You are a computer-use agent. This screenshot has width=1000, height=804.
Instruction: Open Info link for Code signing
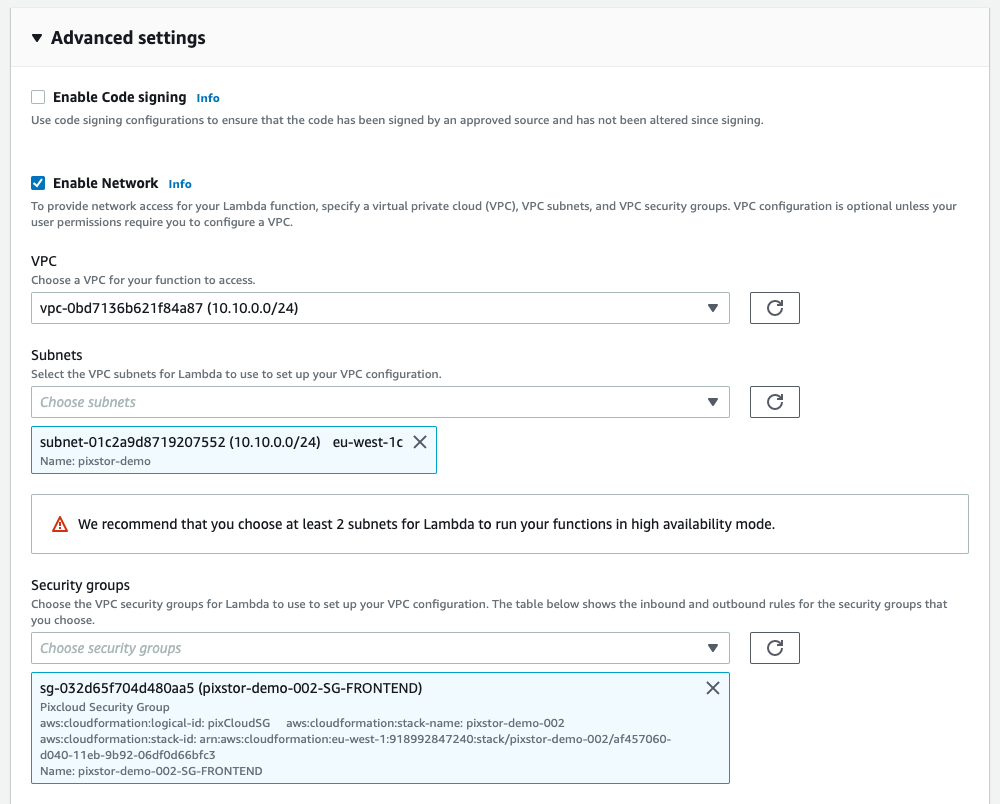pos(208,97)
